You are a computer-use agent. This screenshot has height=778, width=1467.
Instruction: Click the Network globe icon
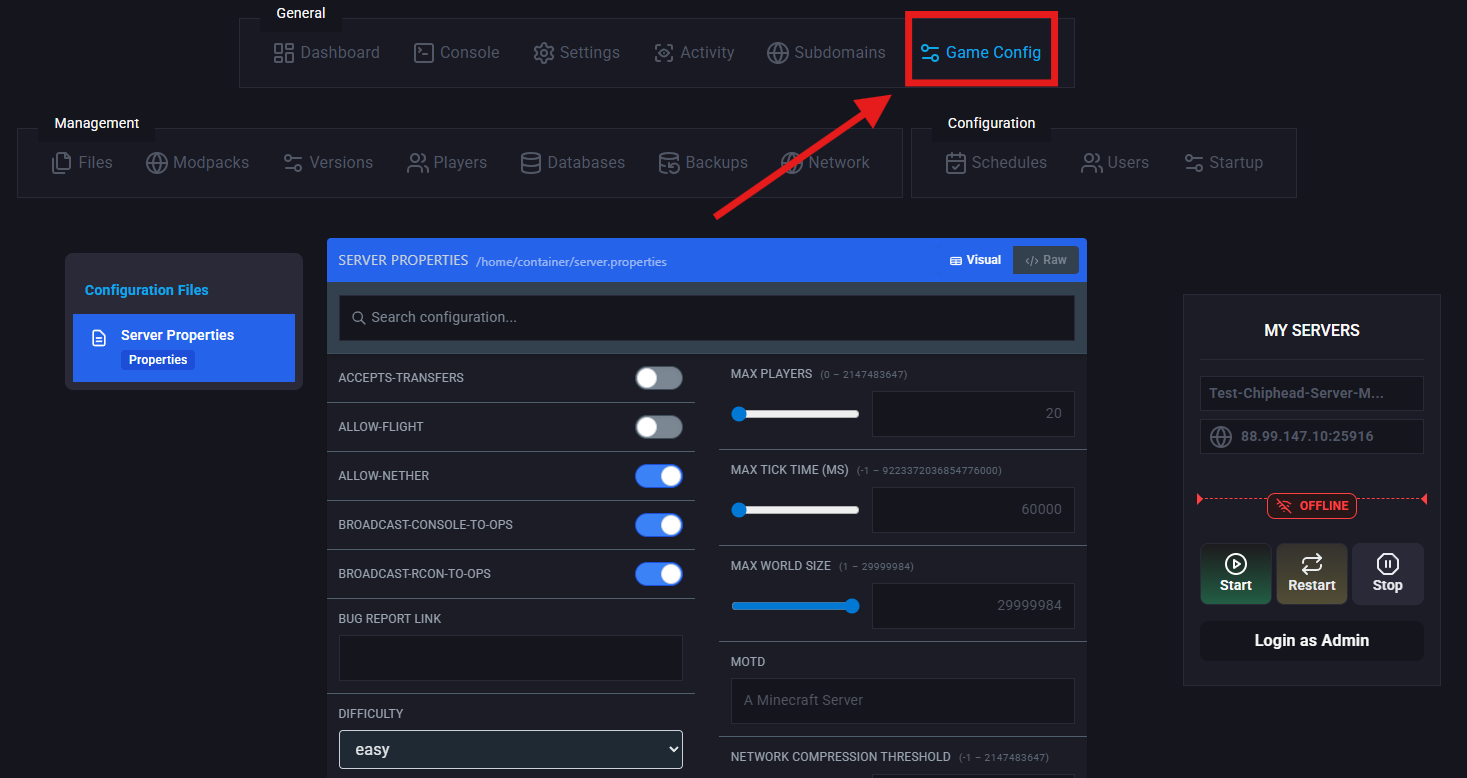click(792, 163)
